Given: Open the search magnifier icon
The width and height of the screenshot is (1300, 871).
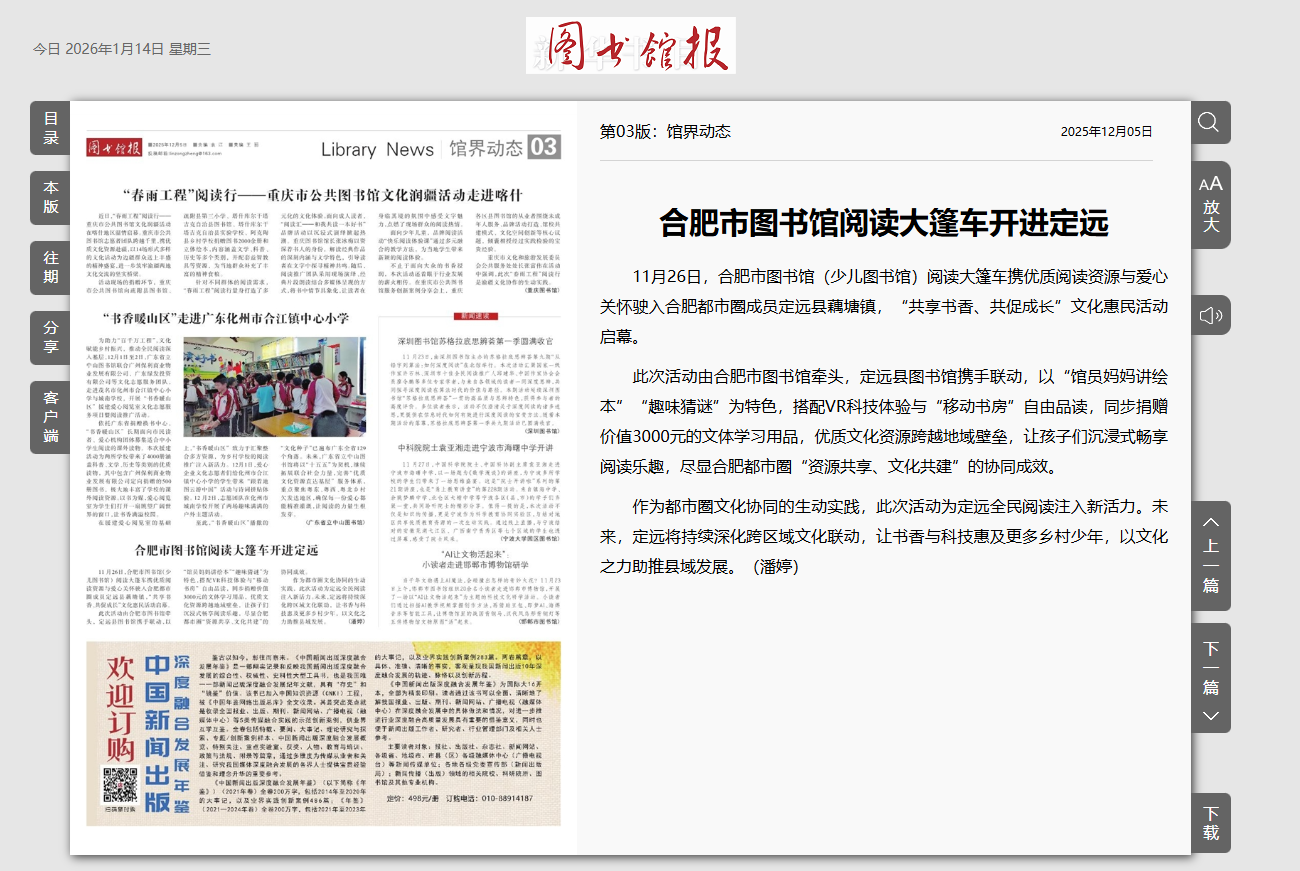Looking at the screenshot, I should (x=1209, y=122).
